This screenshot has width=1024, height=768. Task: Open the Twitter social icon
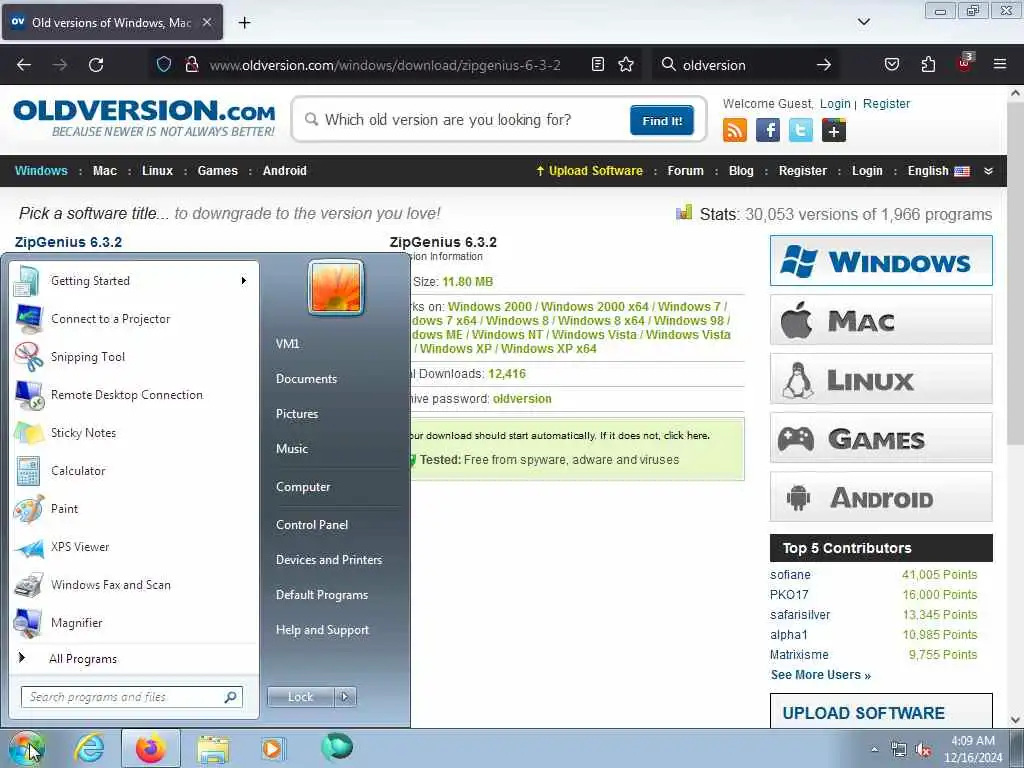click(x=801, y=130)
